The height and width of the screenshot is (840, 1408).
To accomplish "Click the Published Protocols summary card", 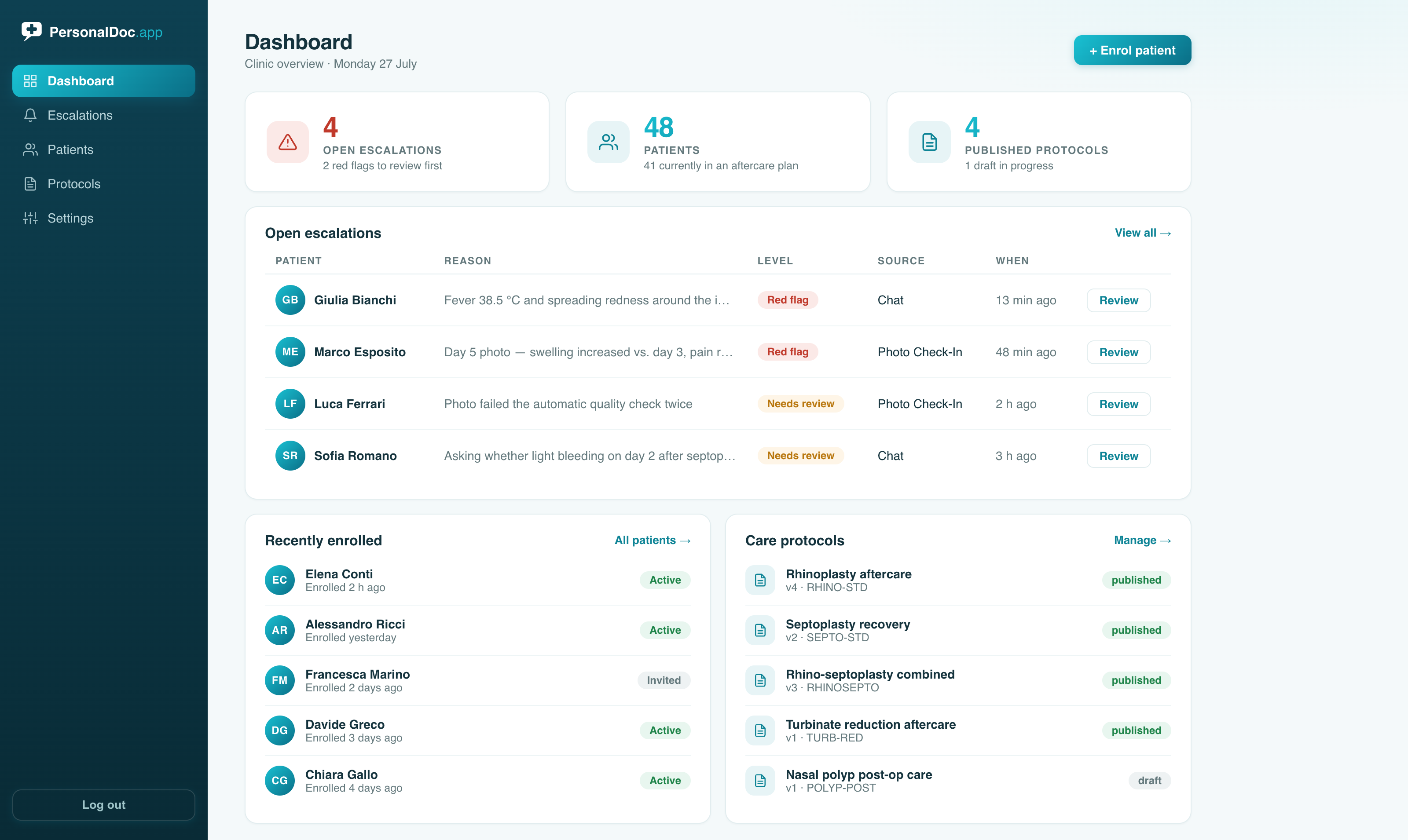I will pos(1038,142).
